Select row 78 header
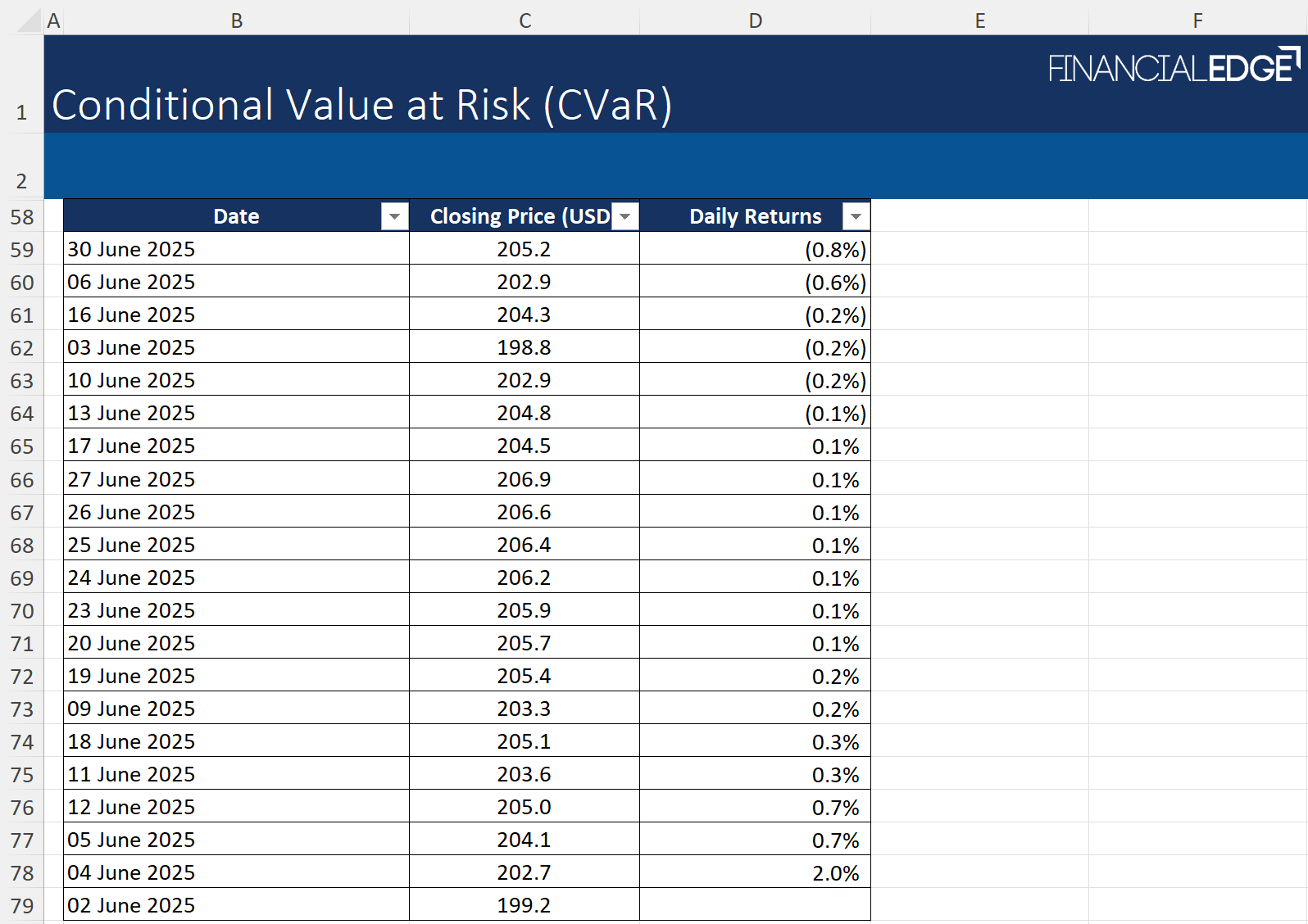 click(x=22, y=873)
